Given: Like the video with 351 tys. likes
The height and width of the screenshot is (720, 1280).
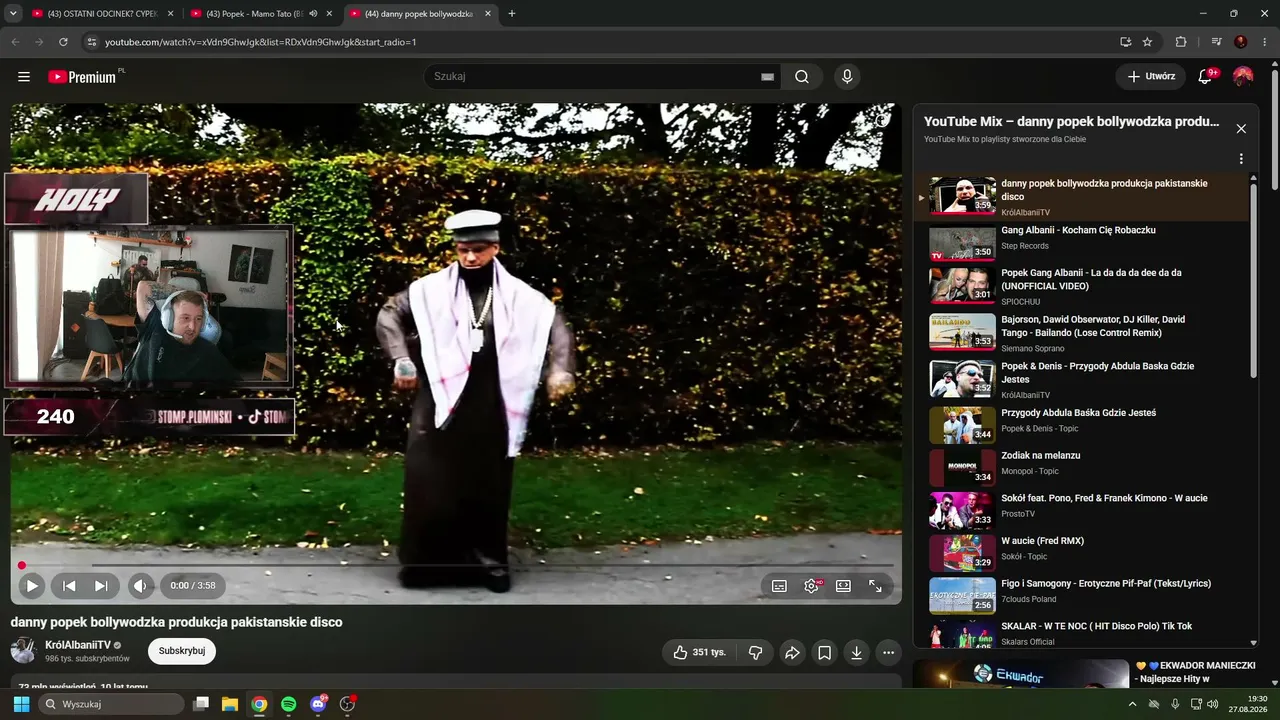Looking at the screenshot, I should coord(700,652).
